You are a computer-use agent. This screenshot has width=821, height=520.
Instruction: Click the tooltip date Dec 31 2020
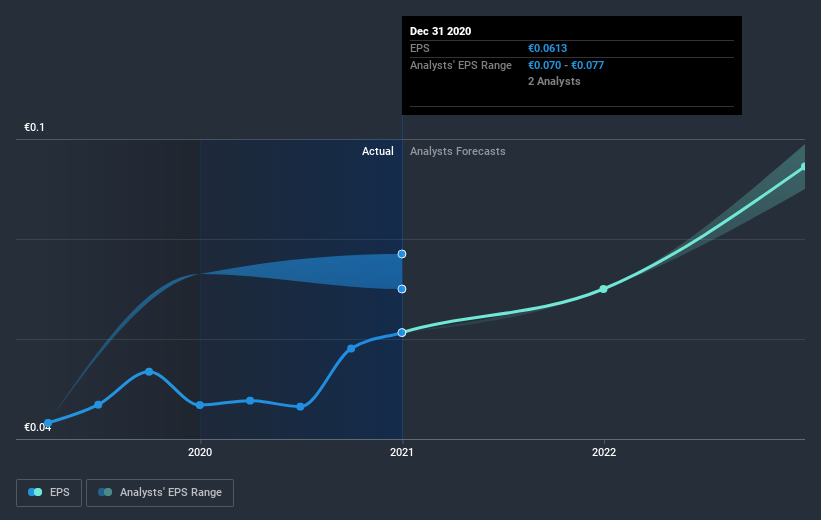(x=440, y=31)
